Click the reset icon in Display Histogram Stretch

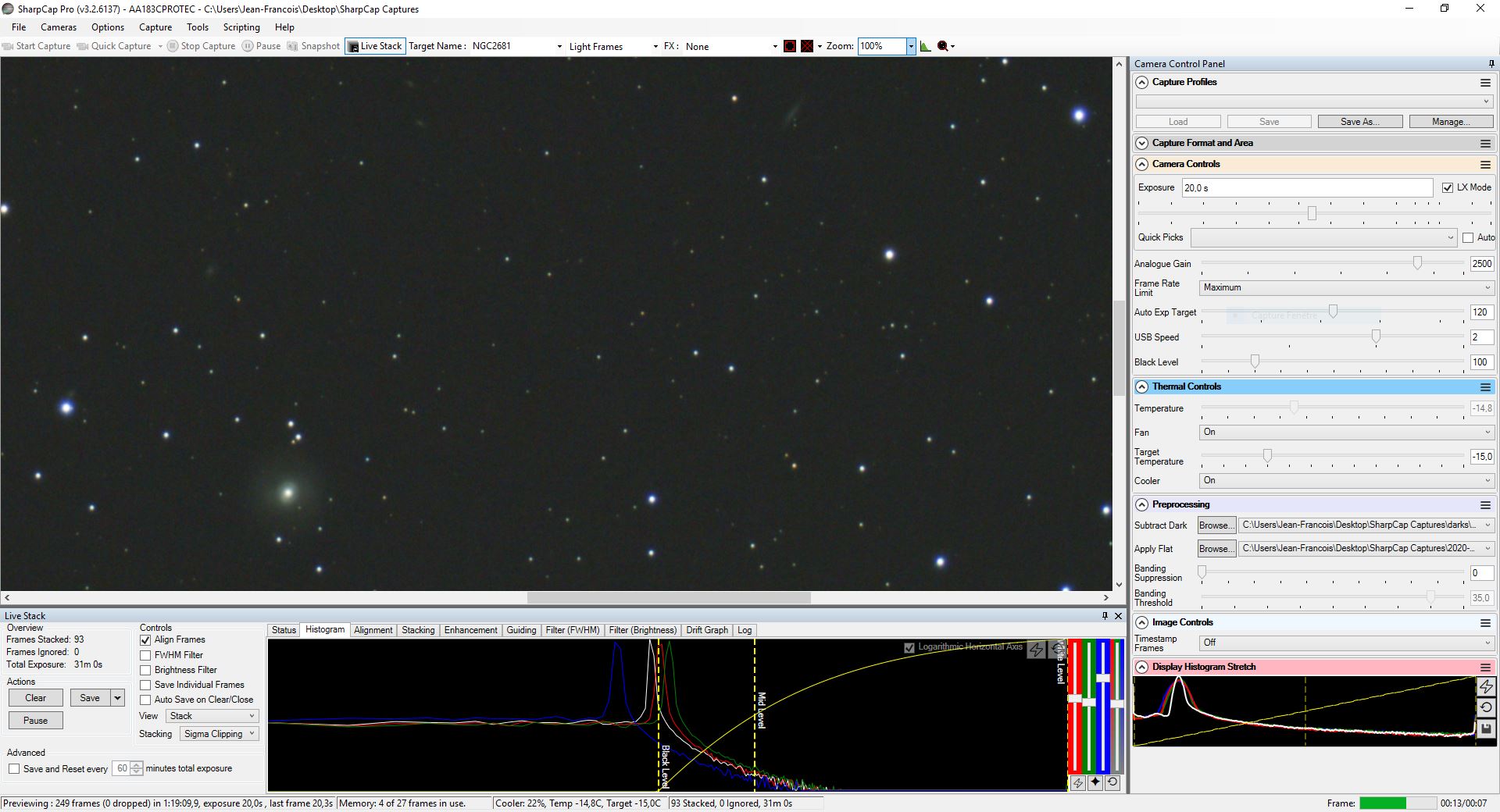point(1486,707)
